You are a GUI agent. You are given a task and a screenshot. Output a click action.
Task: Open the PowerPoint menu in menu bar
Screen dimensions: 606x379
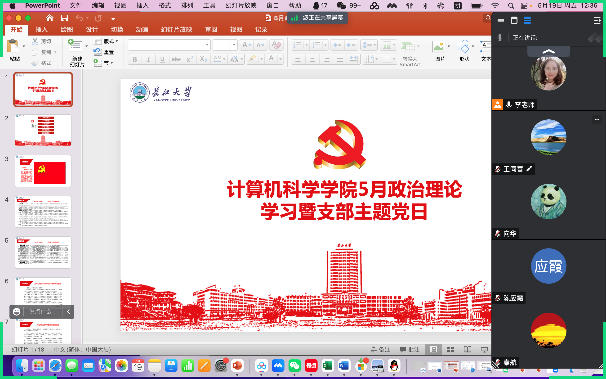tap(43, 5)
